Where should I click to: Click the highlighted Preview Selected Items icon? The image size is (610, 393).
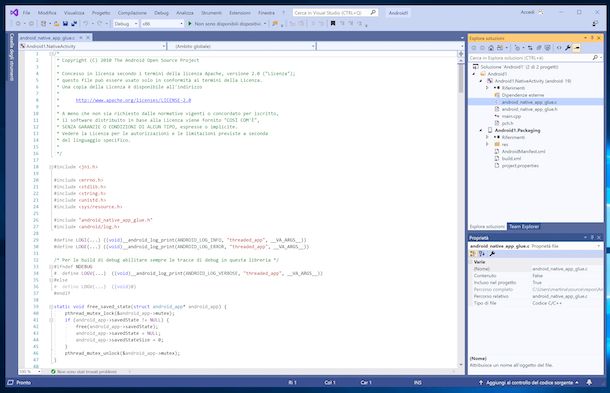(x=577, y=48)
